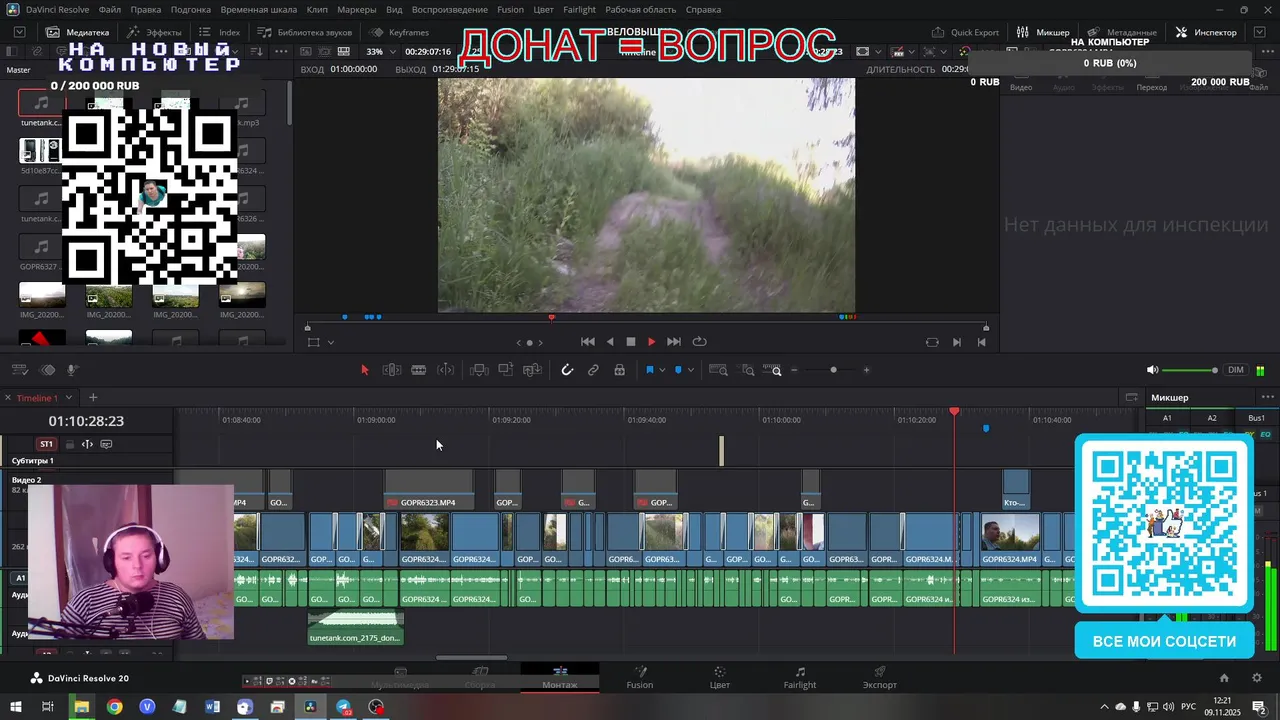Toggle position lock icon

pyautogui.click(x=620, y=370)
